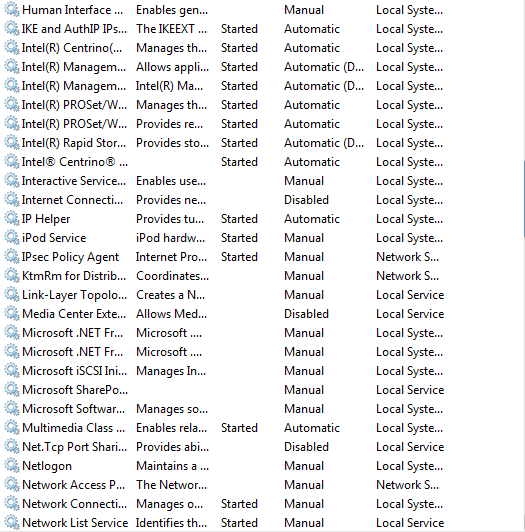Click gear icon for Microsoft iSCSI Ini...
This screenshot has width=525, height=532.
[12, 370]
